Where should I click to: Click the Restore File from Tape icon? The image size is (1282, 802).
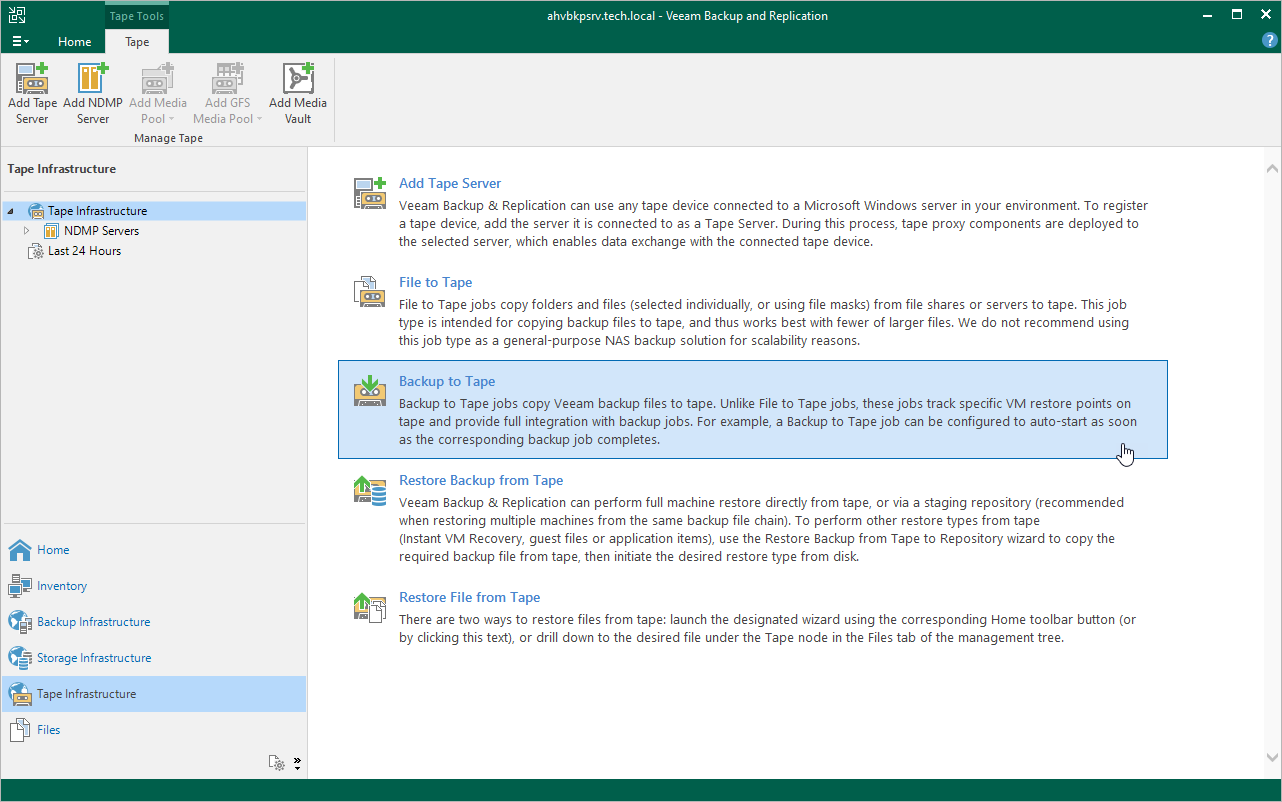pyautogui.click(x=370, y=606)
